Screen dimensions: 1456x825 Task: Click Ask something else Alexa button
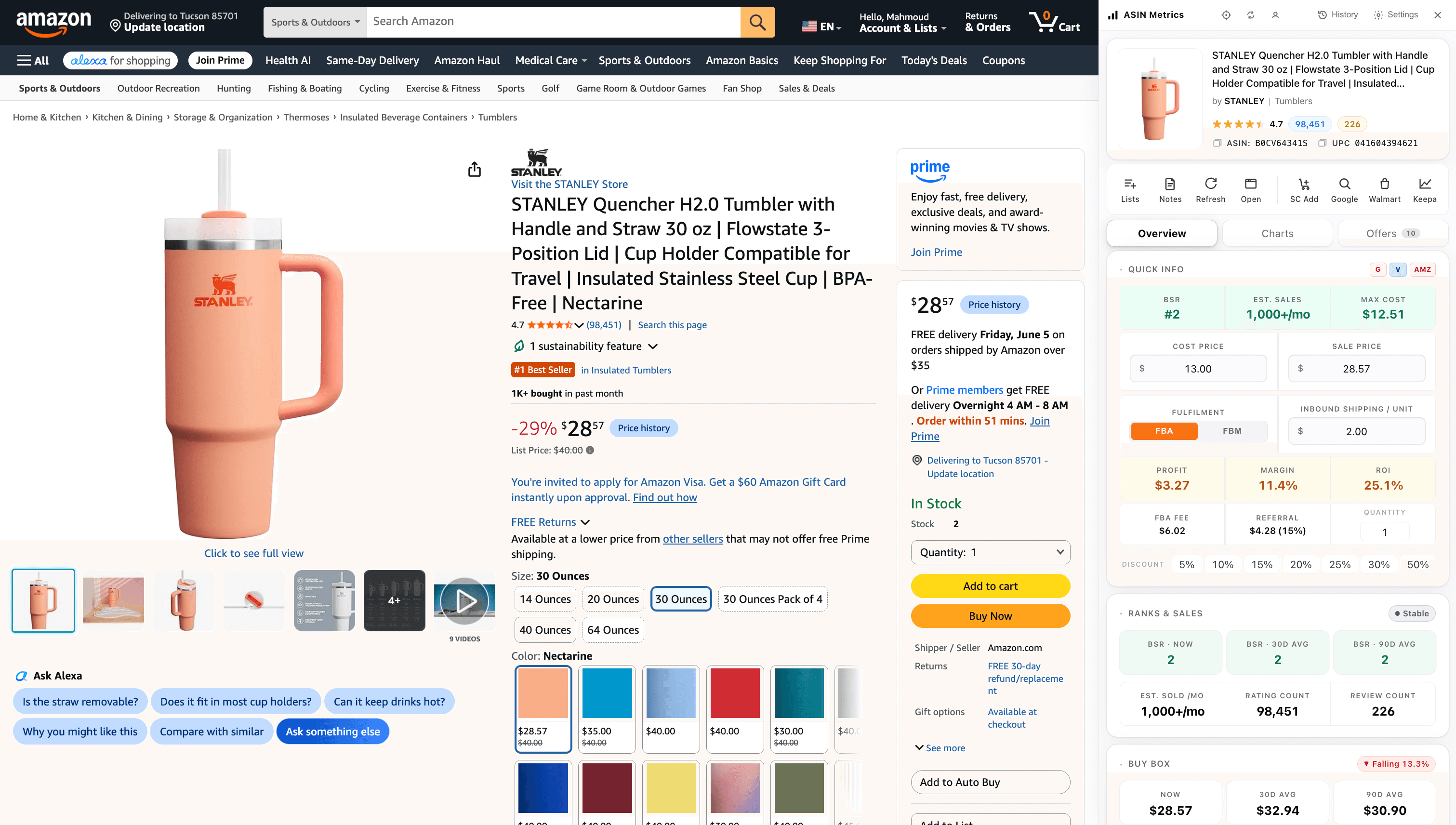coord(332,731)
